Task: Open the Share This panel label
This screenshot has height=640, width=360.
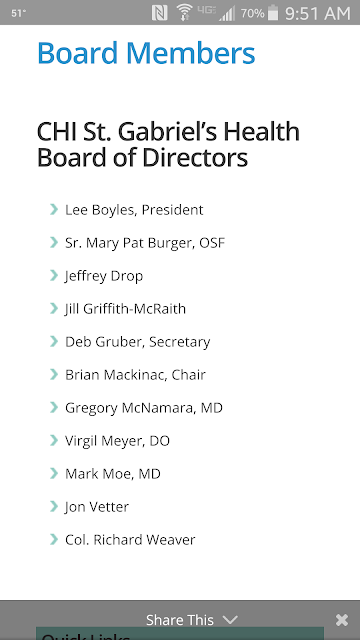Action: point(180,620)
